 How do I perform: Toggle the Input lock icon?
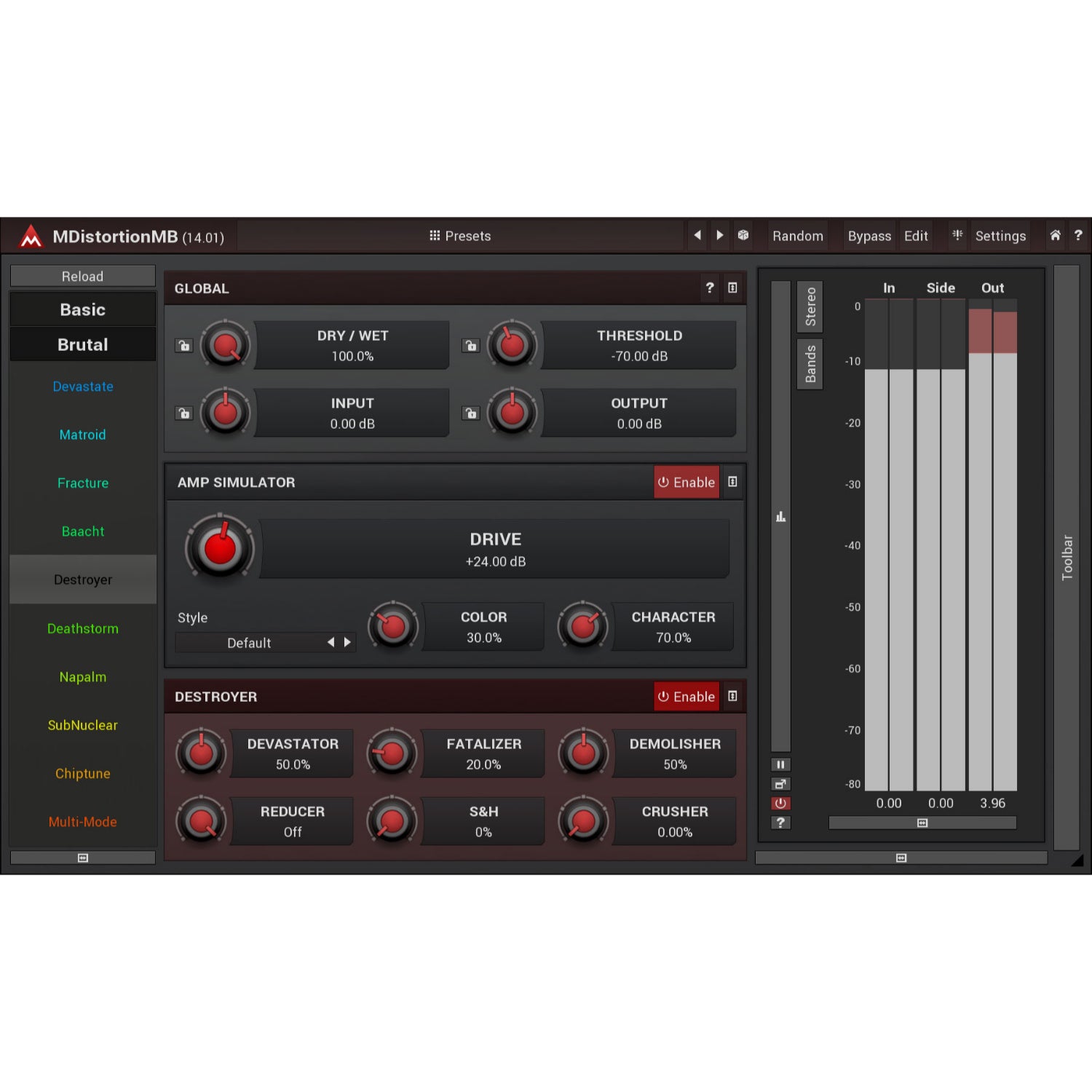point(184,413)
